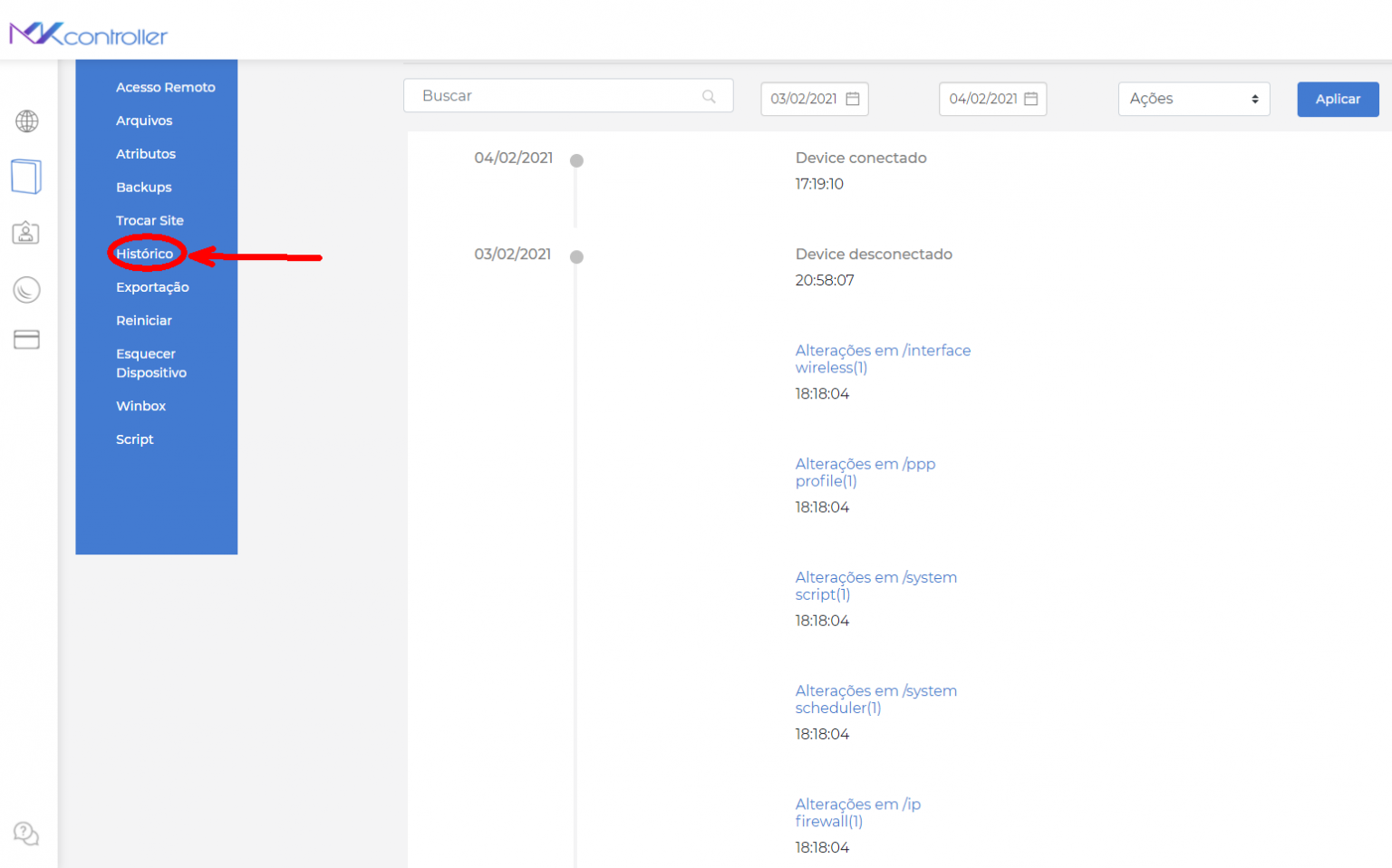This screenshot has width=1392, height=868.
Task: Open the Alterações em /interface wireless link
Action: [883, 359]
